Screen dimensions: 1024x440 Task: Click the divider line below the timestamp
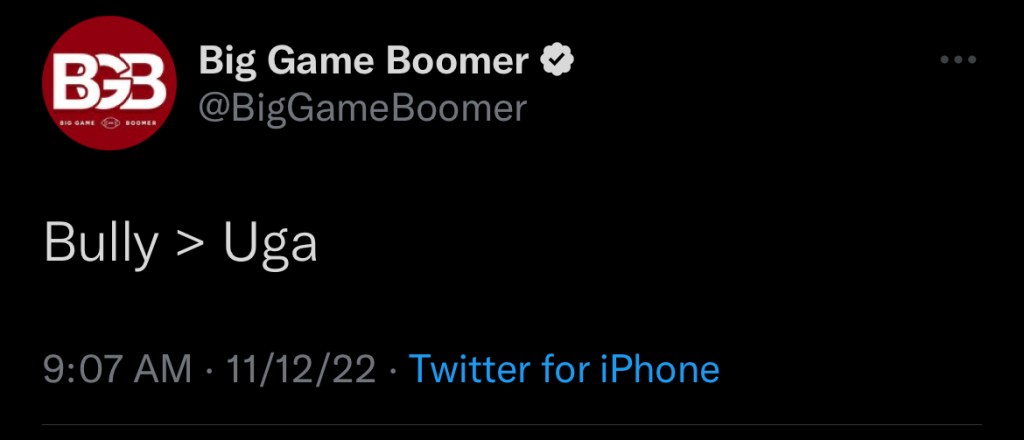pyautogui.click(x=512, y=426)
